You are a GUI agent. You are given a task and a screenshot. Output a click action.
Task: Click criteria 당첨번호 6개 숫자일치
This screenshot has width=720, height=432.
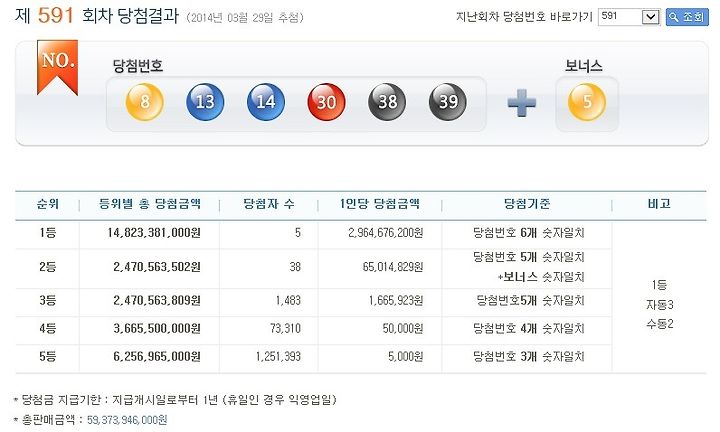[529, 233]
